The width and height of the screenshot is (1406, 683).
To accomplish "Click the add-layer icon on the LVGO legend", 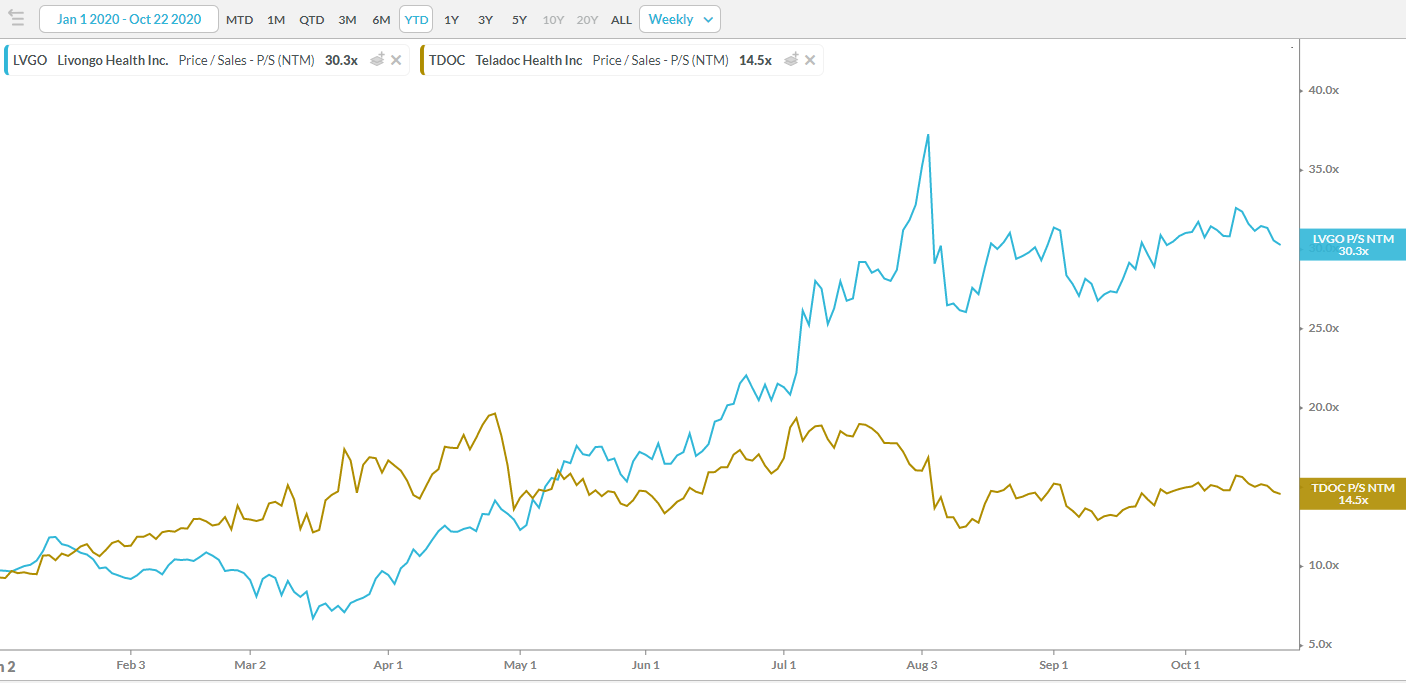I will tap(377, 60).
